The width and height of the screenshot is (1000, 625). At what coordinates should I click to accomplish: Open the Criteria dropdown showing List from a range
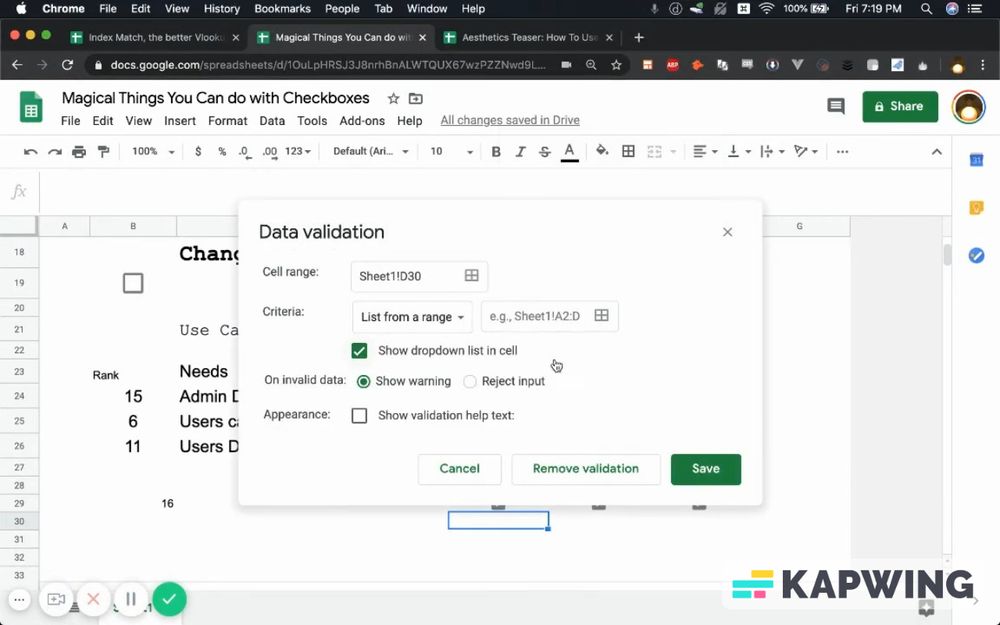[x=411, y=316]
